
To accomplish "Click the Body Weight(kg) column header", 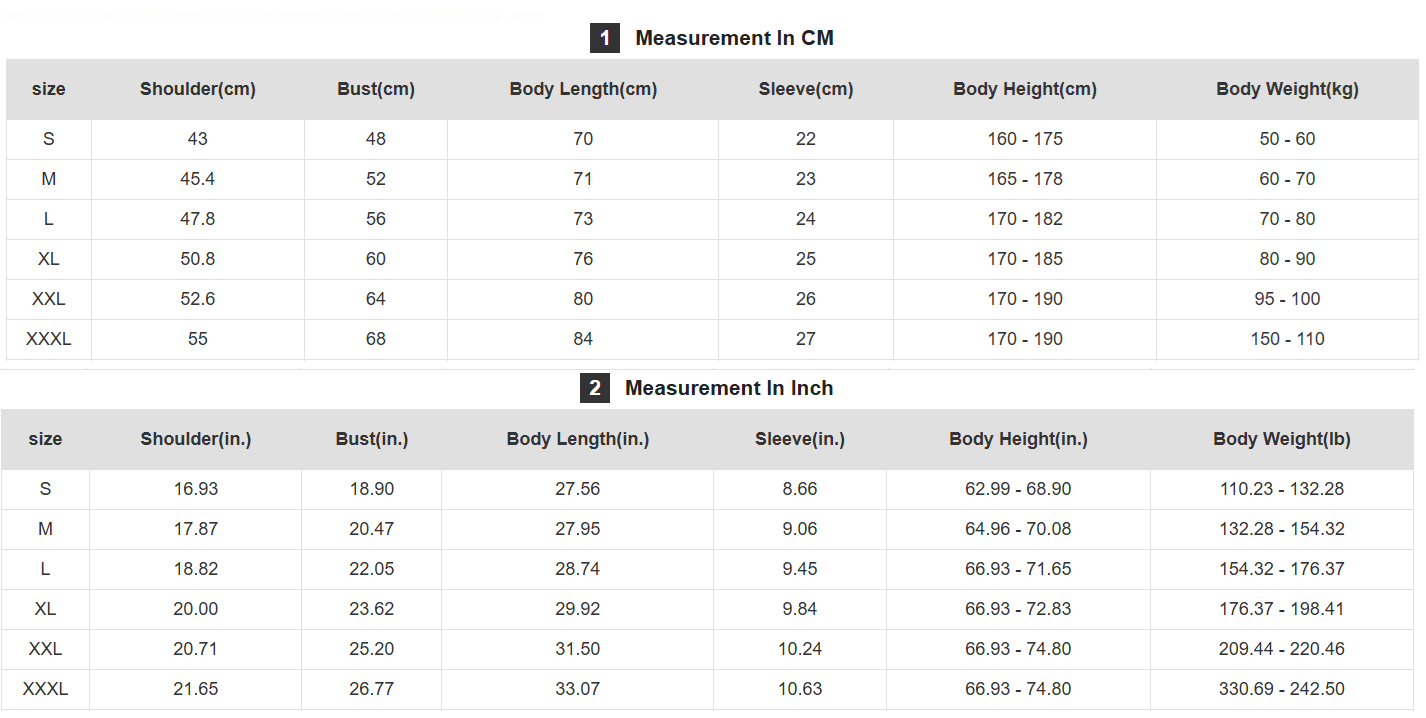I will (x=1287, y=89).
